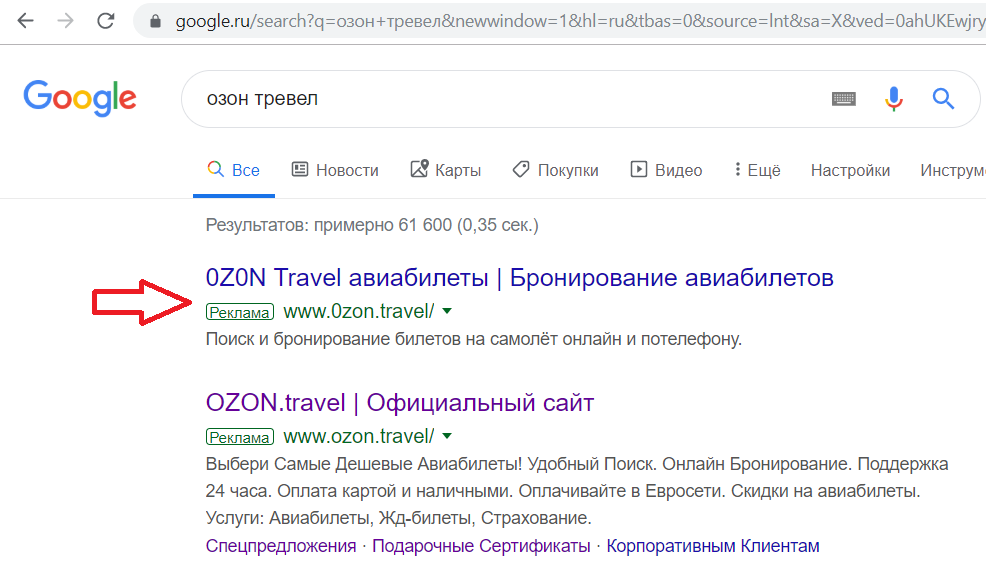Viewport: 986px width, 586px height.
Task: Switch to the Новости tab
Action: [335, 170]
